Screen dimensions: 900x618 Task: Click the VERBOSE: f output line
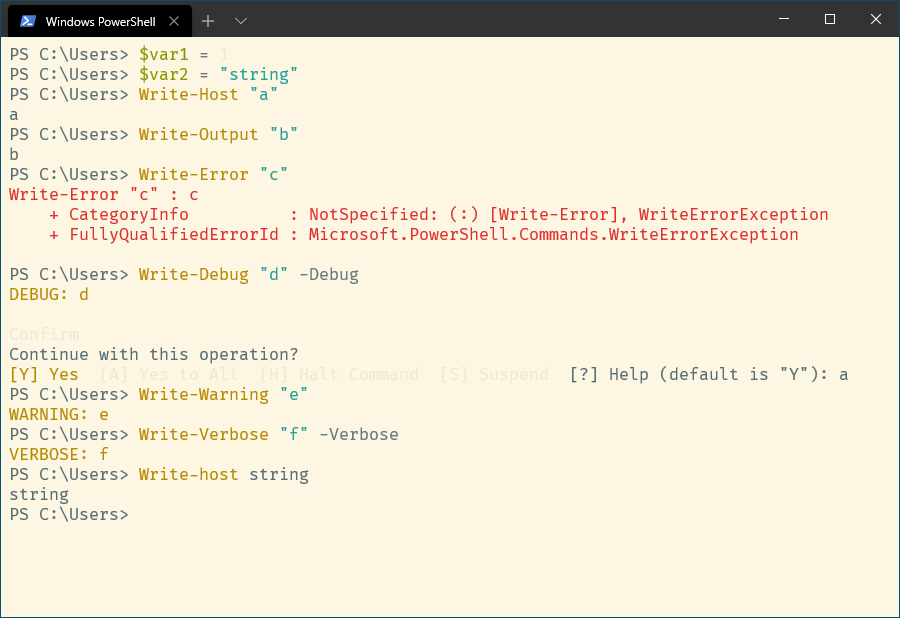[x=59, y=454]
